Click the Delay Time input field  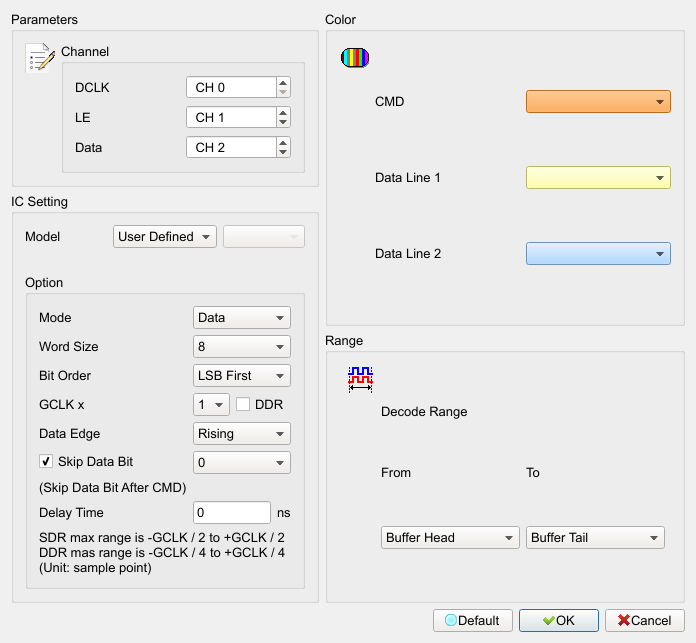coord(232,513)
